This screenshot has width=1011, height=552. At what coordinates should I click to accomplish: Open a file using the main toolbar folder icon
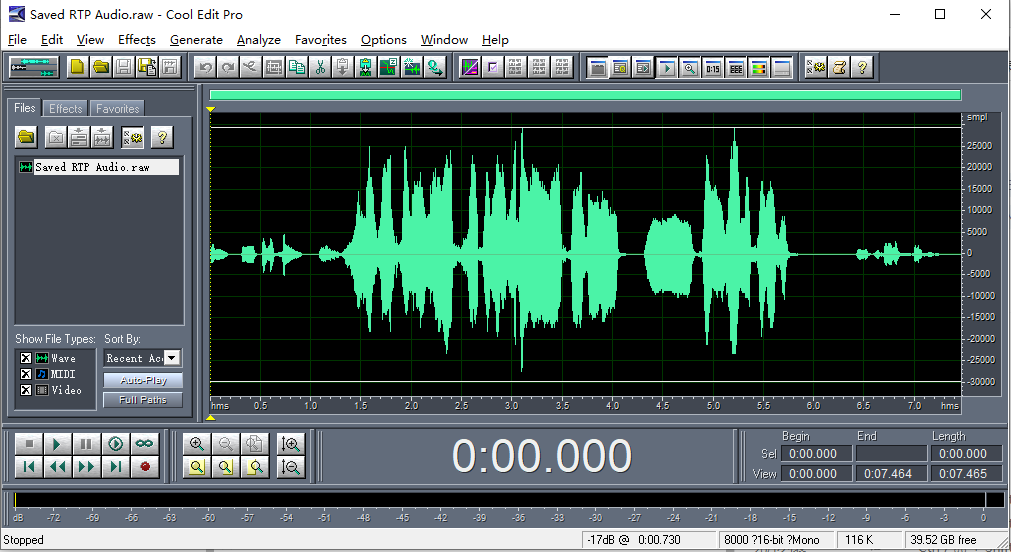[101, 67]
